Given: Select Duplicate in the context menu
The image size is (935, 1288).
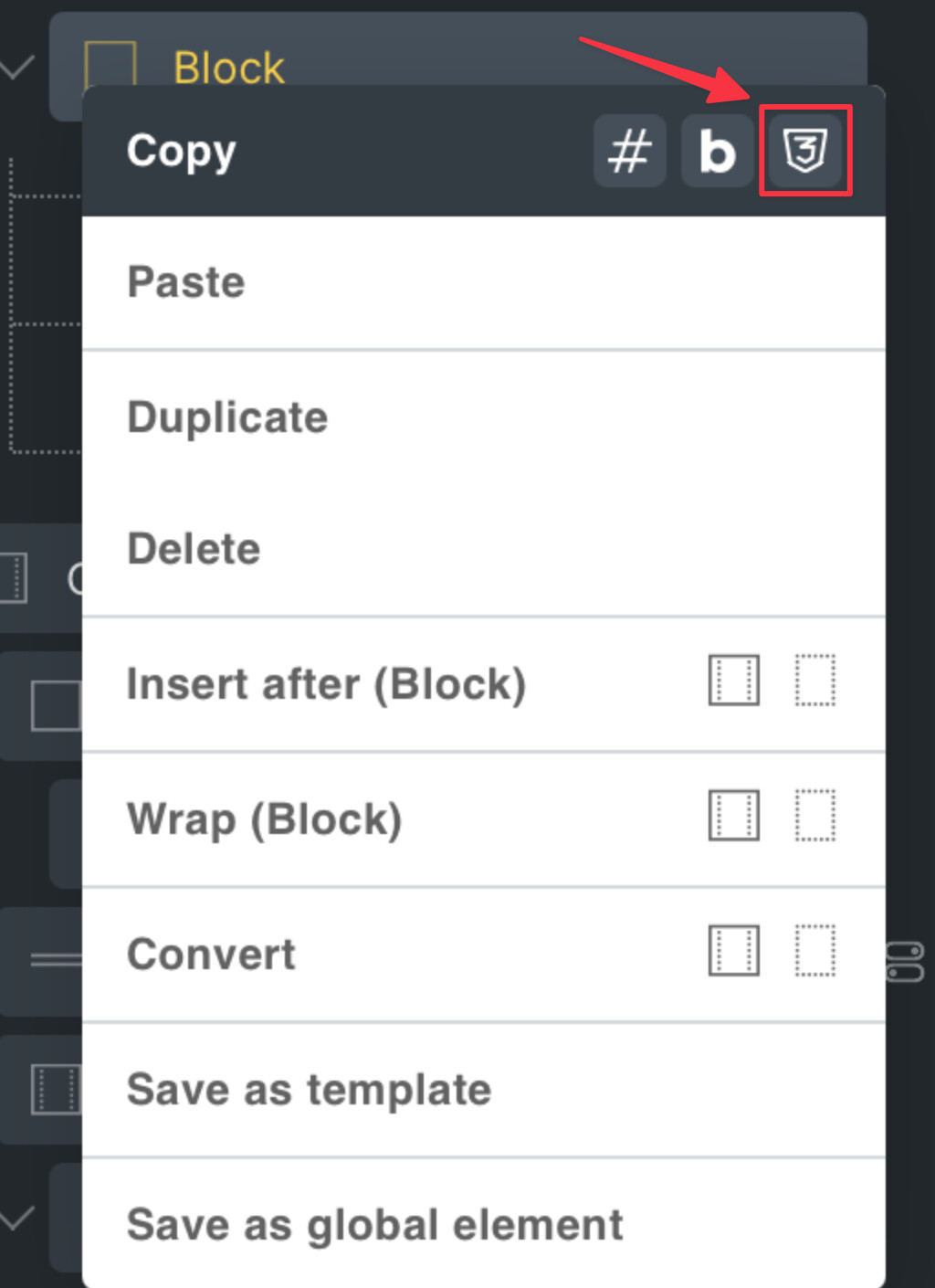Looking at the screenshot, I should point(227,417).
